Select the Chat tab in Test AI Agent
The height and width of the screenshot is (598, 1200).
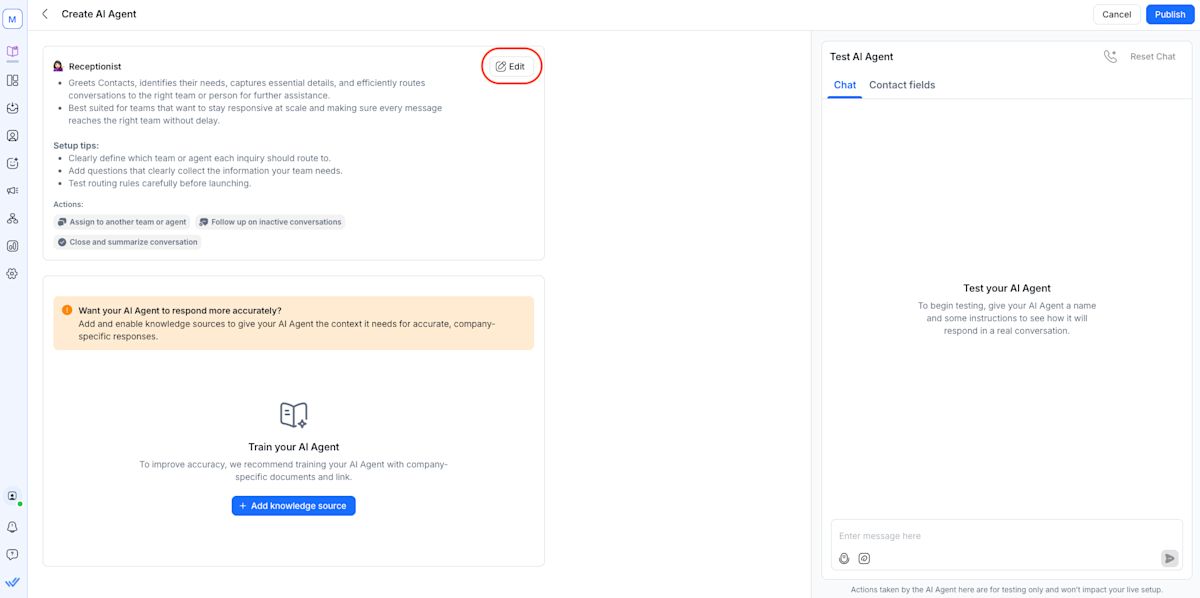(844, 85)
